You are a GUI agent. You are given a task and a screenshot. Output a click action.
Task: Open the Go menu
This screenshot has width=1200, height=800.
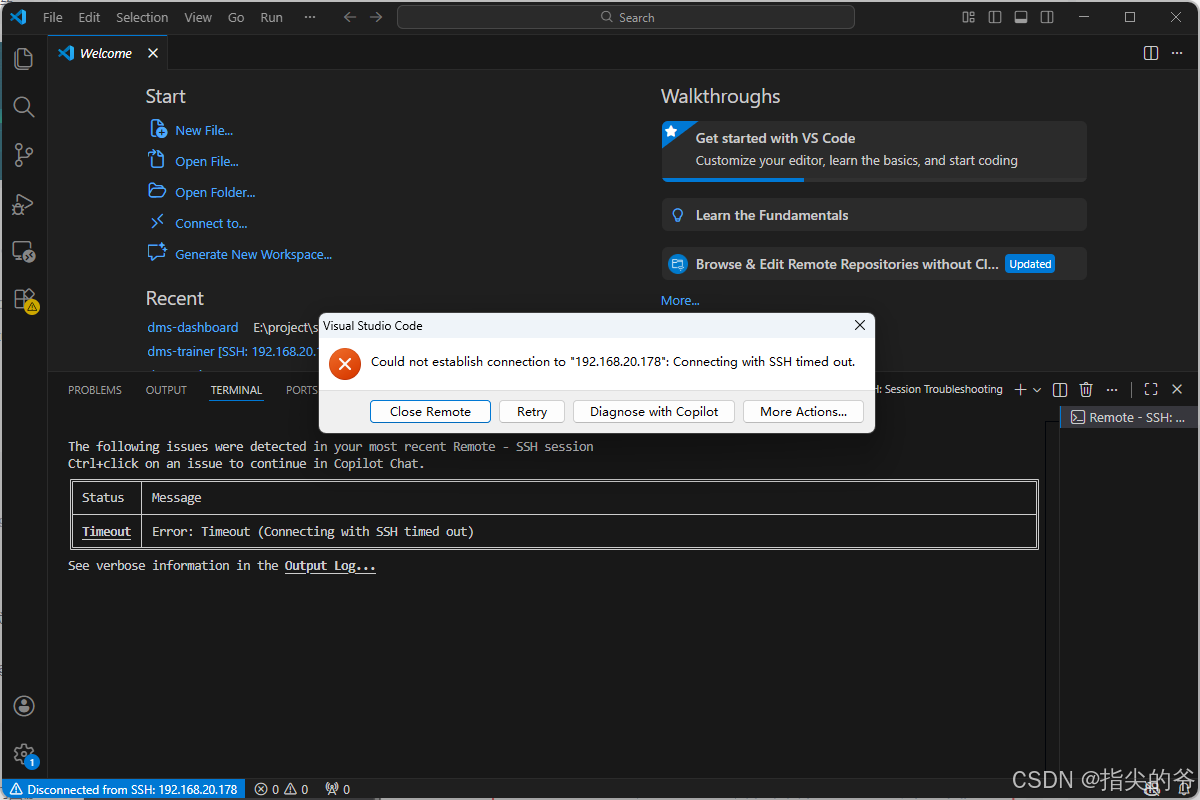(236, 17)
